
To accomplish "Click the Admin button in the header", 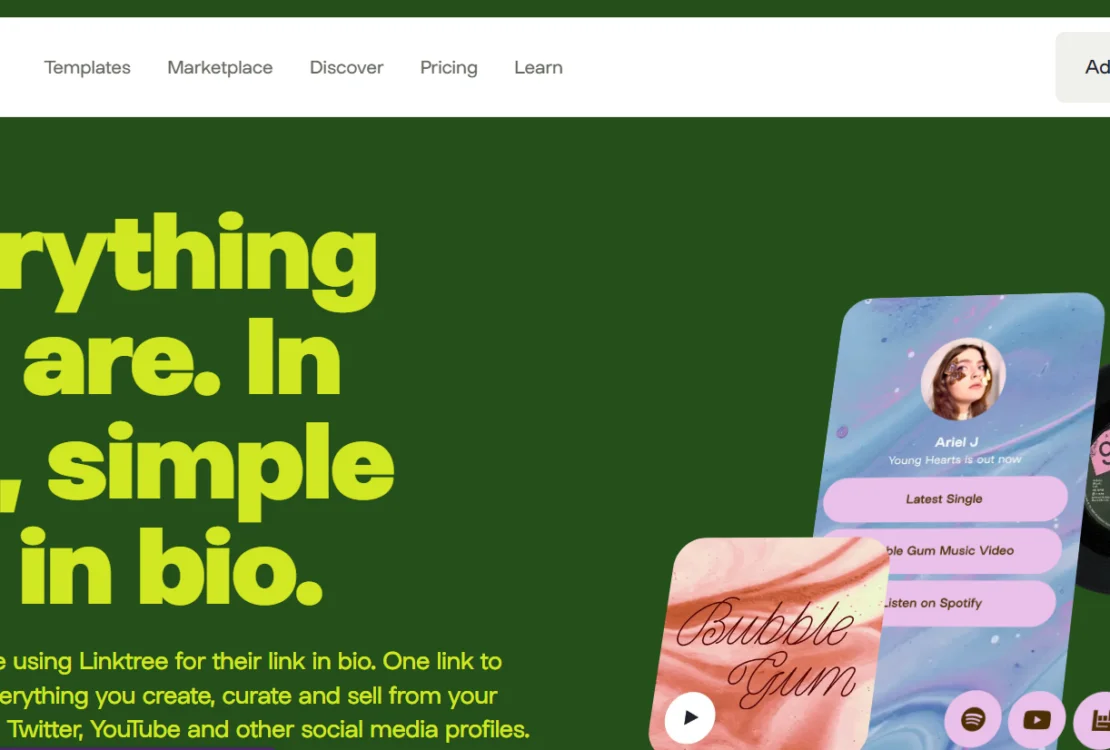I will click(1083, 67).
